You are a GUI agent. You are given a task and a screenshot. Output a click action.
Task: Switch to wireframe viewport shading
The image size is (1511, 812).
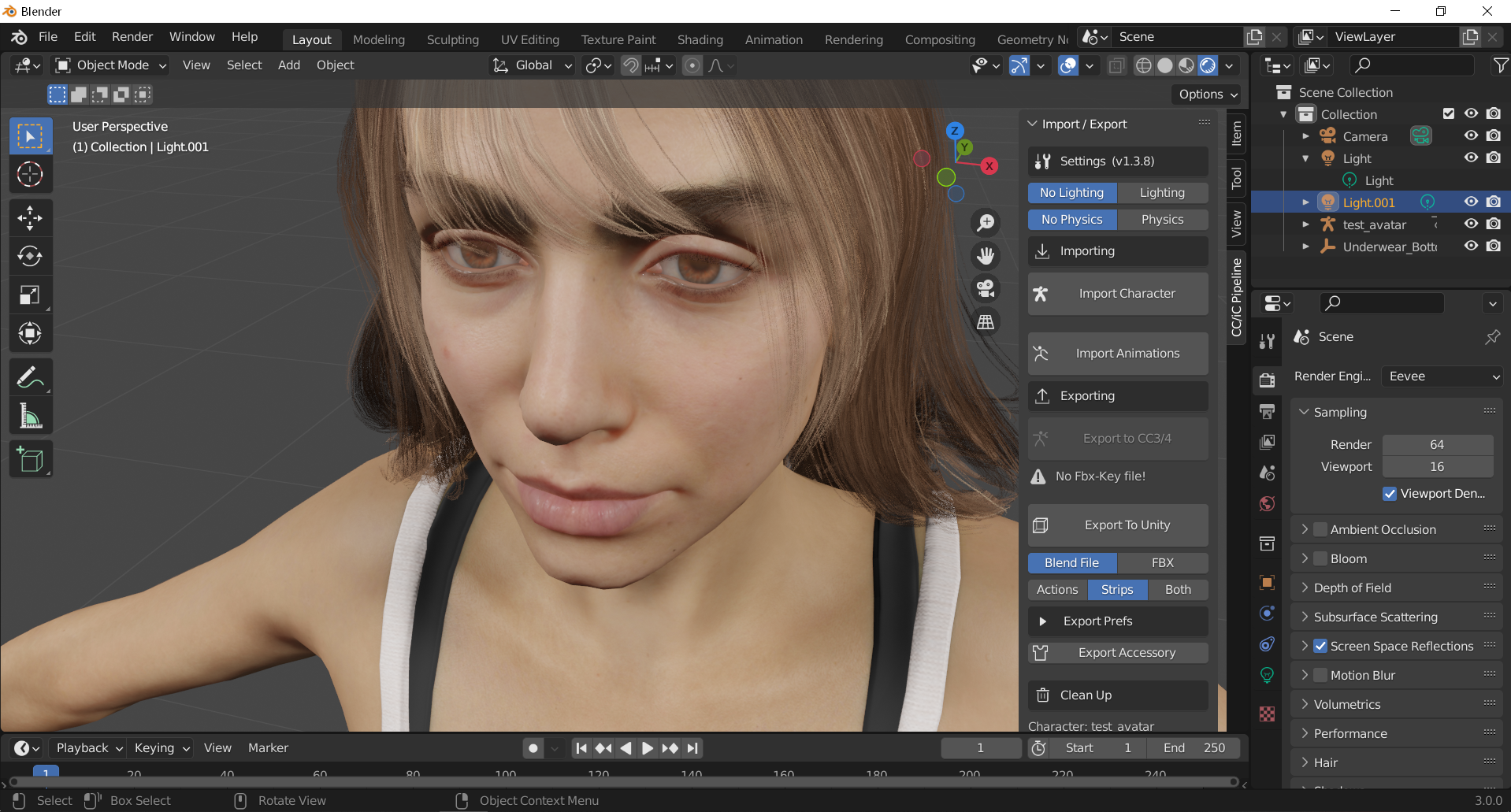pos(1144,65)
